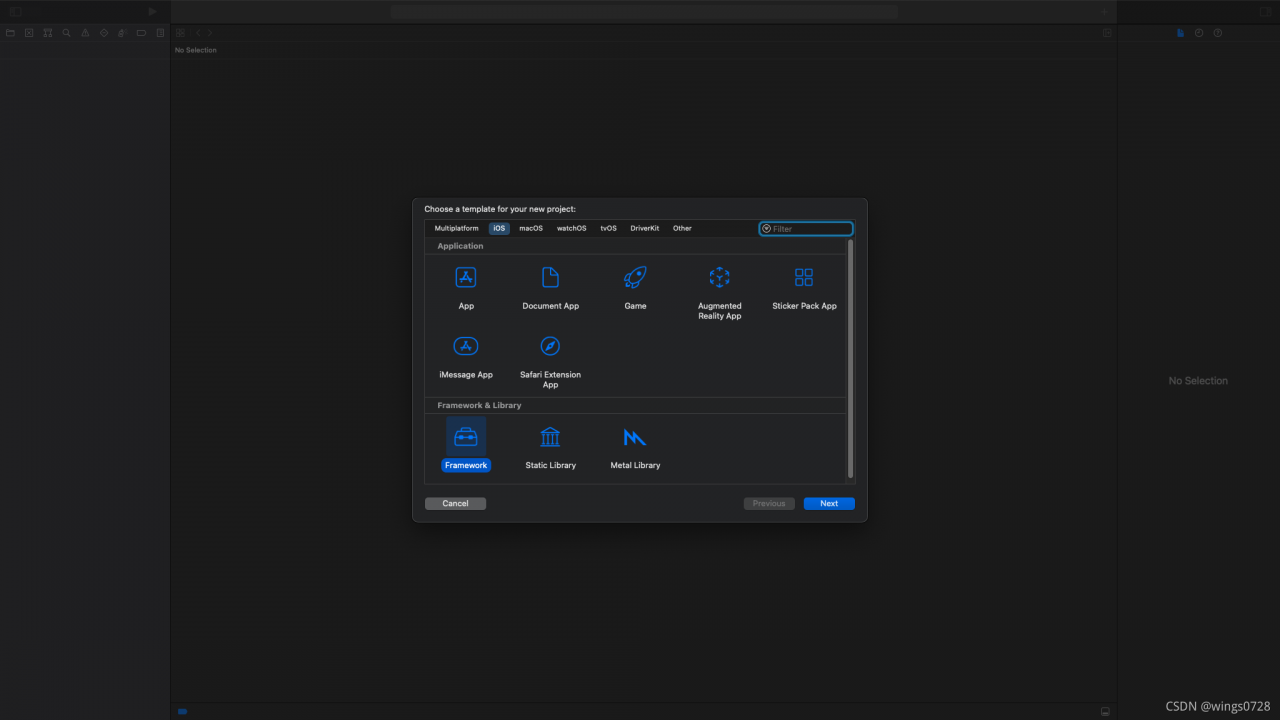The image size is (1280, 720).
Task: Show the Issue navigator warning icon
Action: pyautogui.click(x=85, y=33)
